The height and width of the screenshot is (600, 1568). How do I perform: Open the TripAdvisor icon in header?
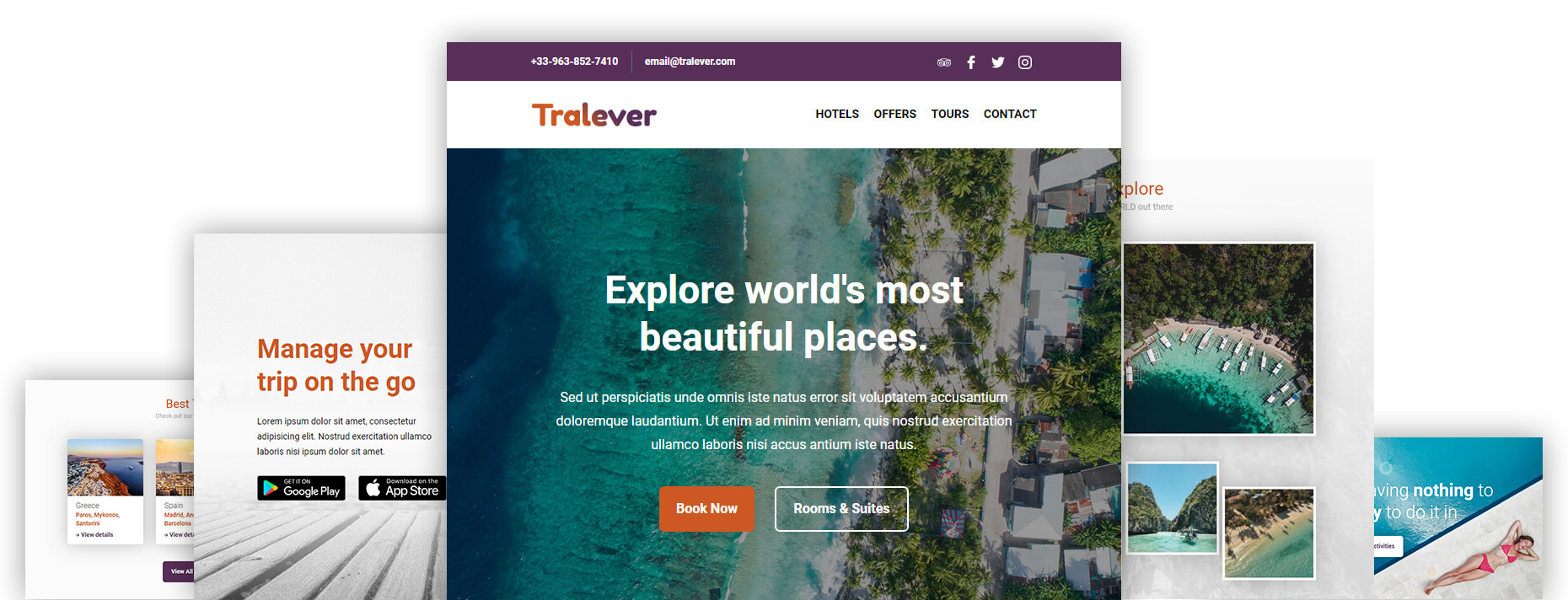tap(944, 62)
